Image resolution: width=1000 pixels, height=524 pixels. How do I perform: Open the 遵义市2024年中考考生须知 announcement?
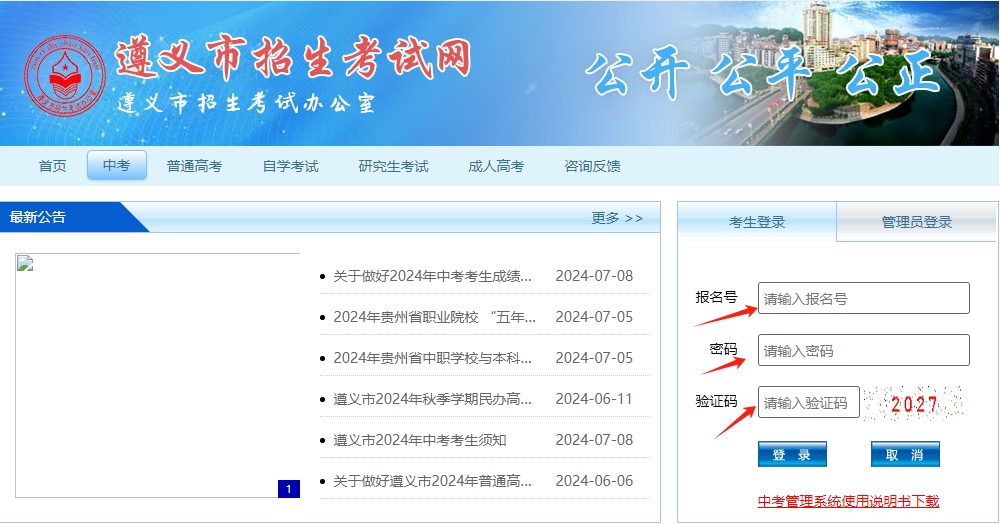point(420,440)
